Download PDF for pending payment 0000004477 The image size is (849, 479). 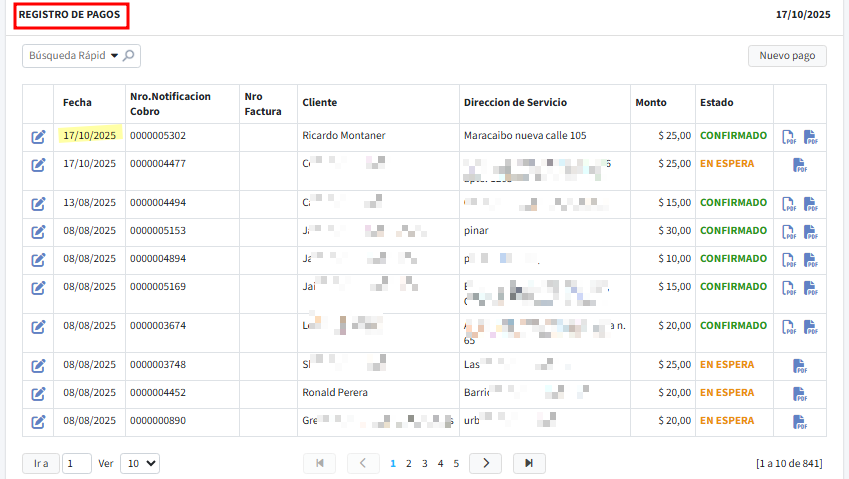(799, 165)
